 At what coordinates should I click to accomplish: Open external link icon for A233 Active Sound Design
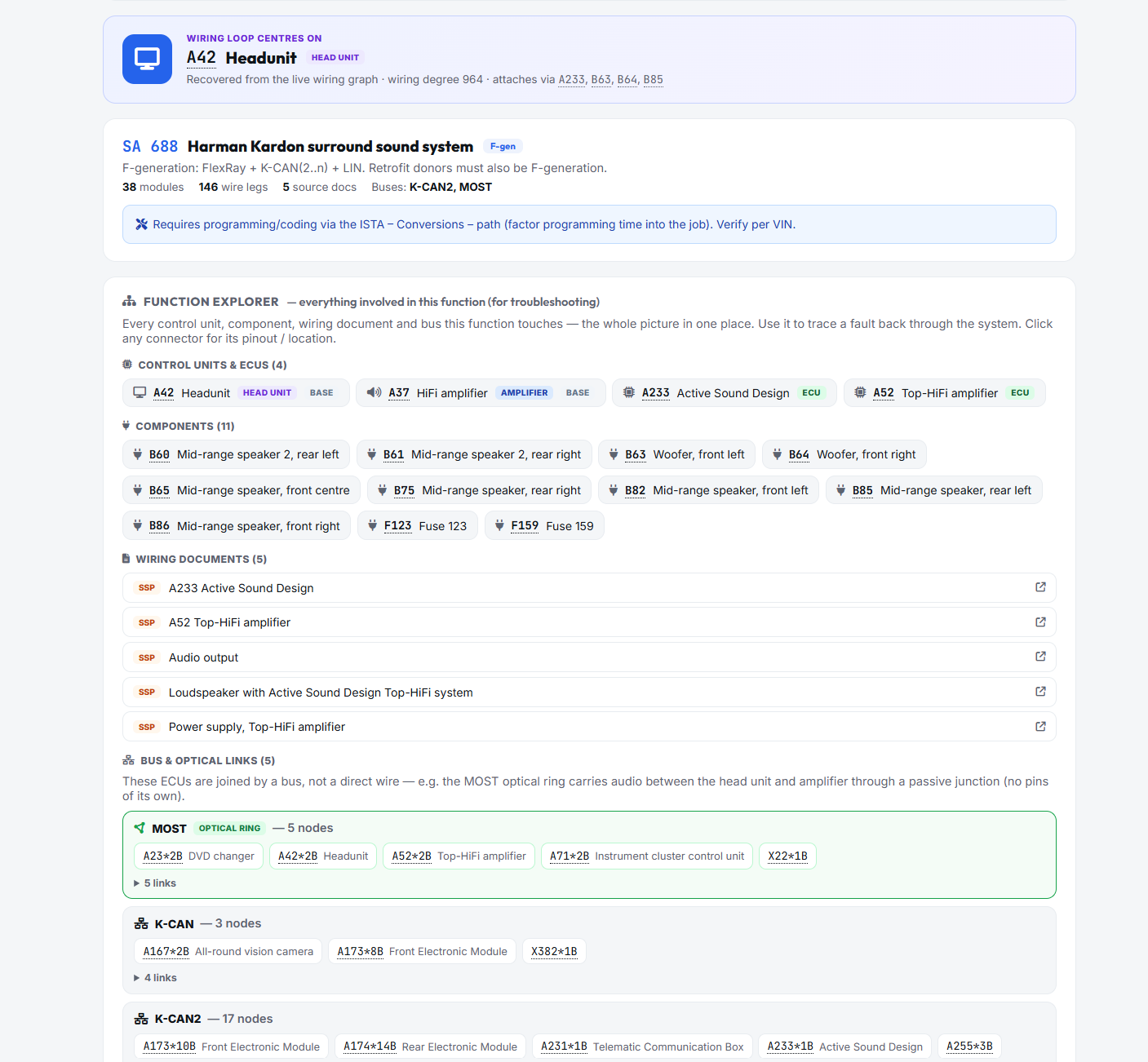click(x=1040, y=587)
